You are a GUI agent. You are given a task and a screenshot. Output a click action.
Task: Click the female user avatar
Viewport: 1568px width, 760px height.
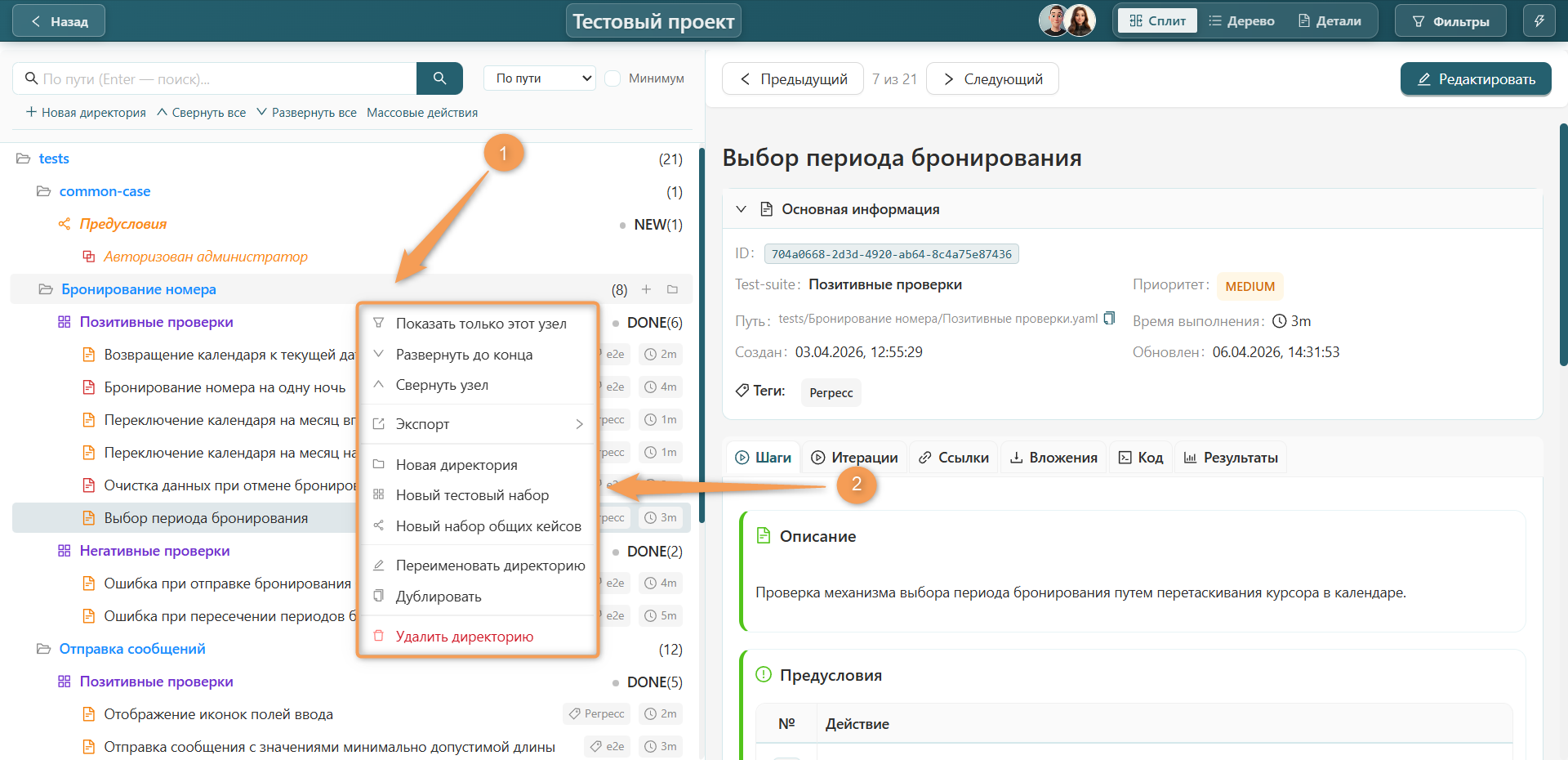pos(1080,20)
